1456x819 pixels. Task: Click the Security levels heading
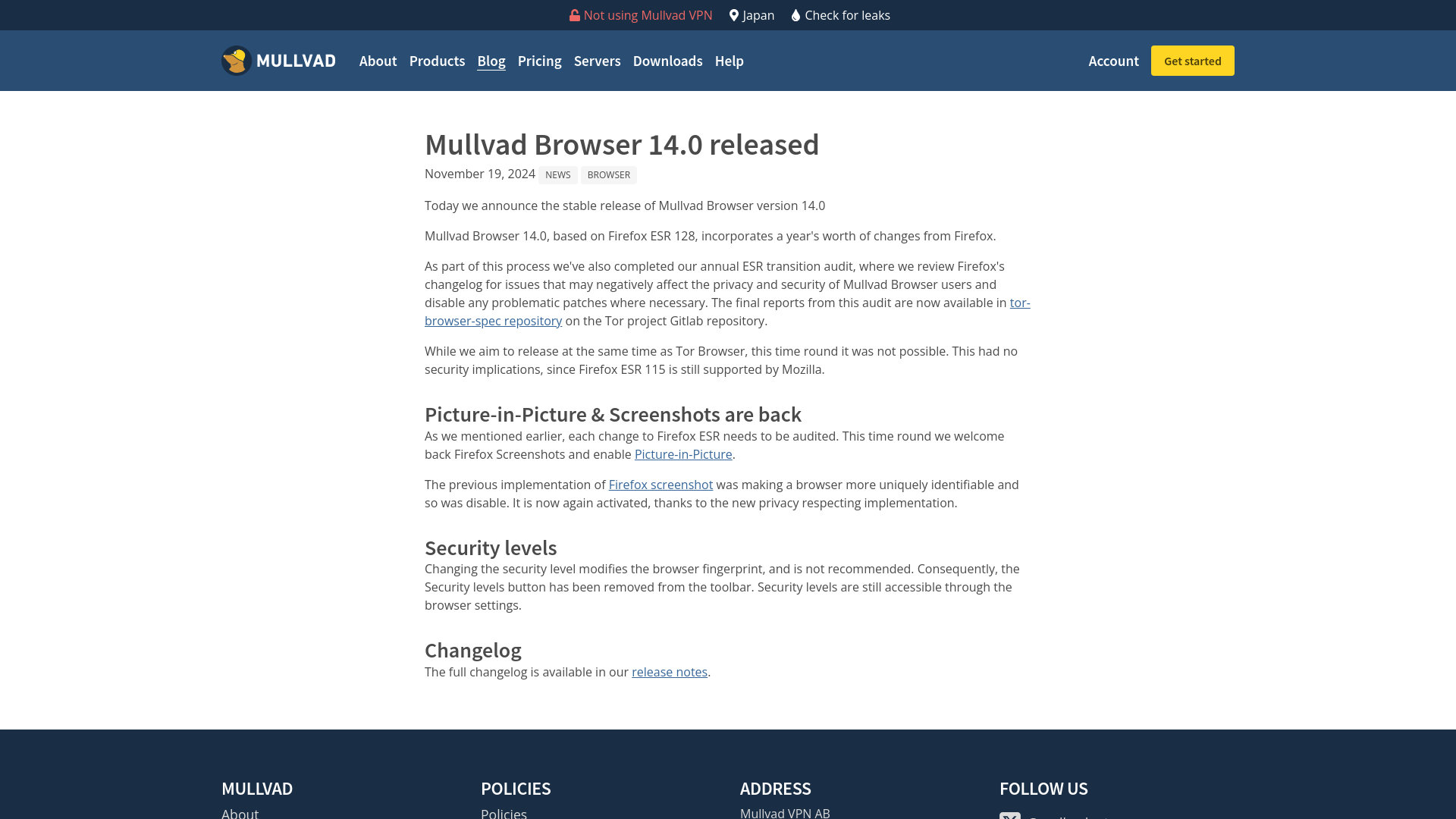491,548
